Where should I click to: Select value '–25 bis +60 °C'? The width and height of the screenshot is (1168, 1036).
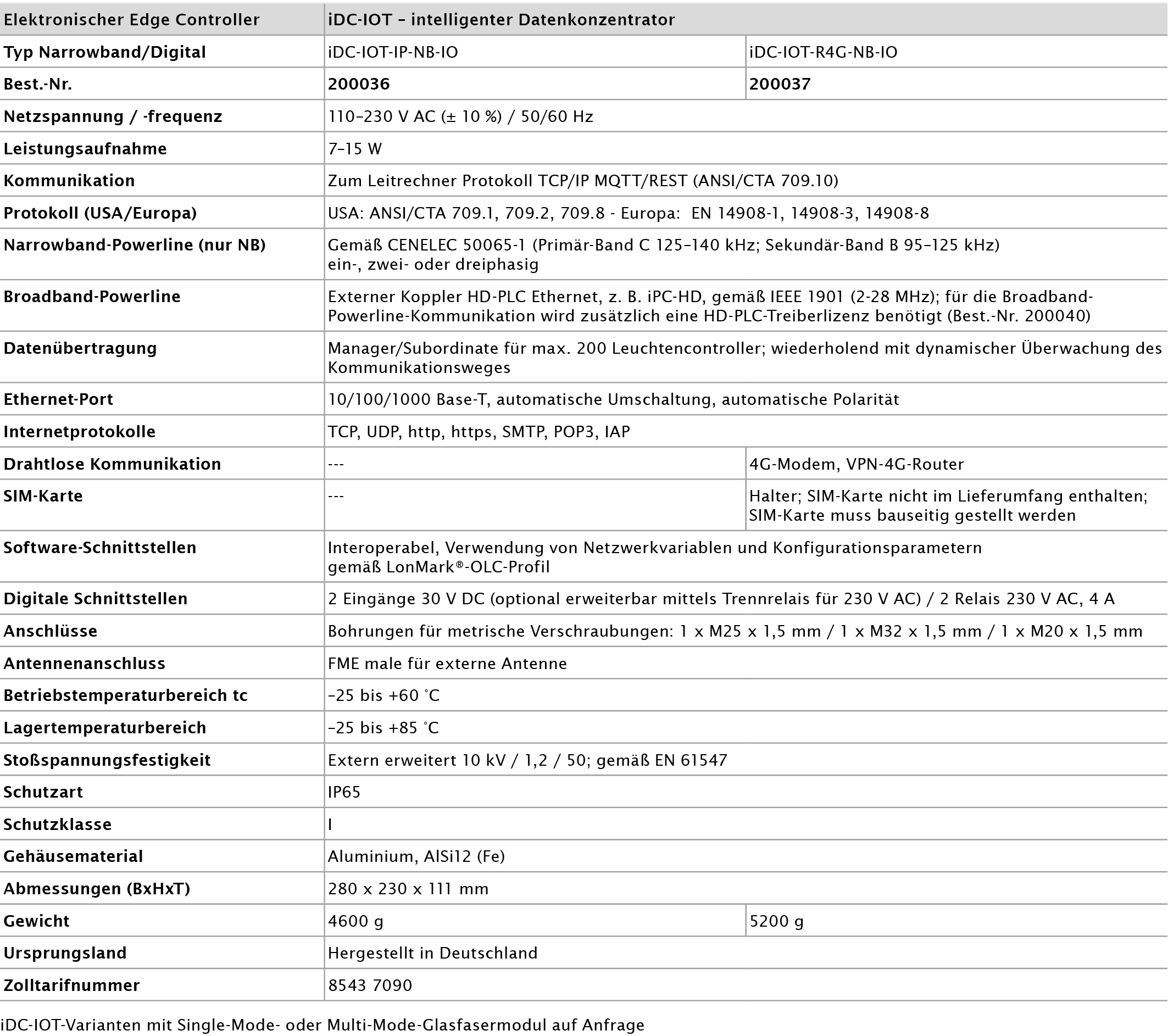(383, 696)
